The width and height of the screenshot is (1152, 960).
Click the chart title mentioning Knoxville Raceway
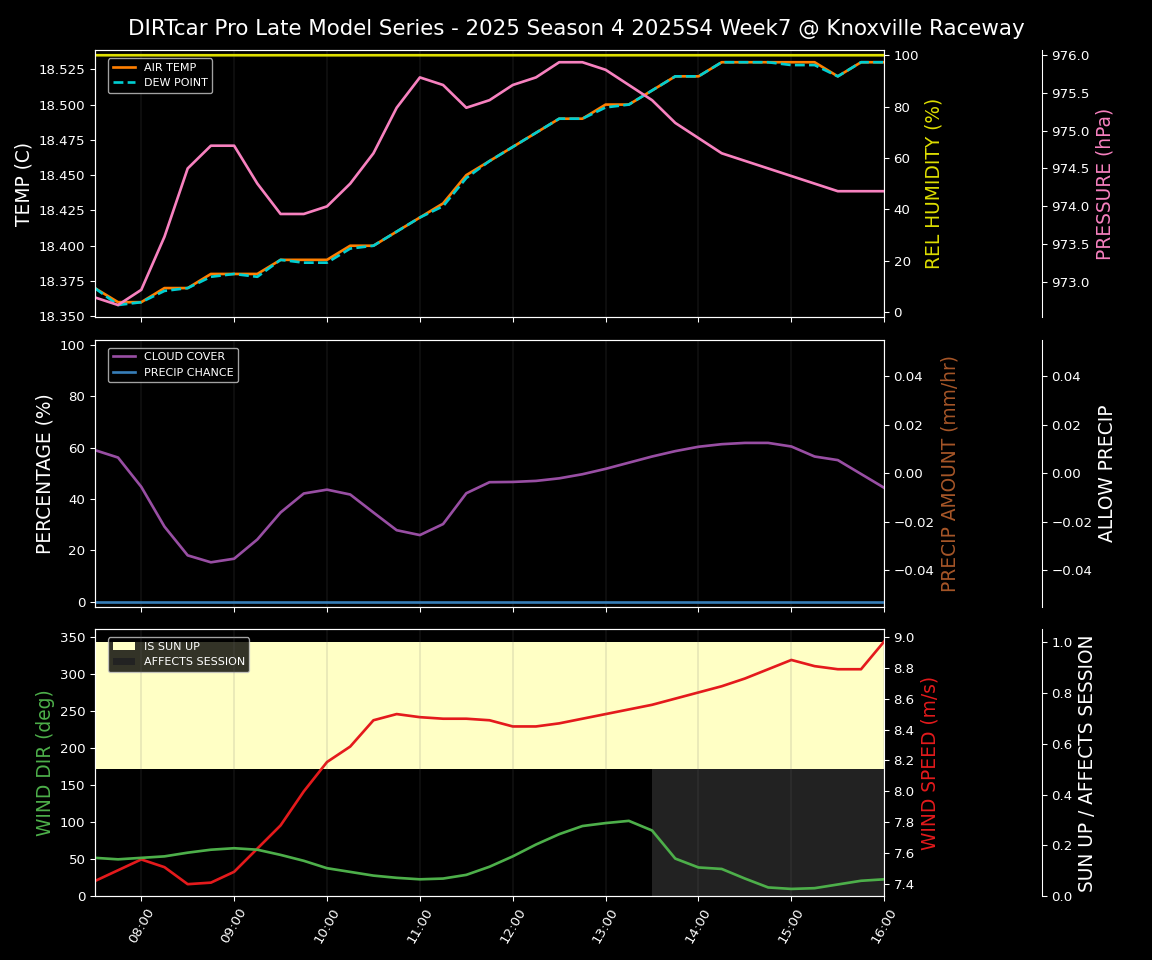(x=576, y=28)
